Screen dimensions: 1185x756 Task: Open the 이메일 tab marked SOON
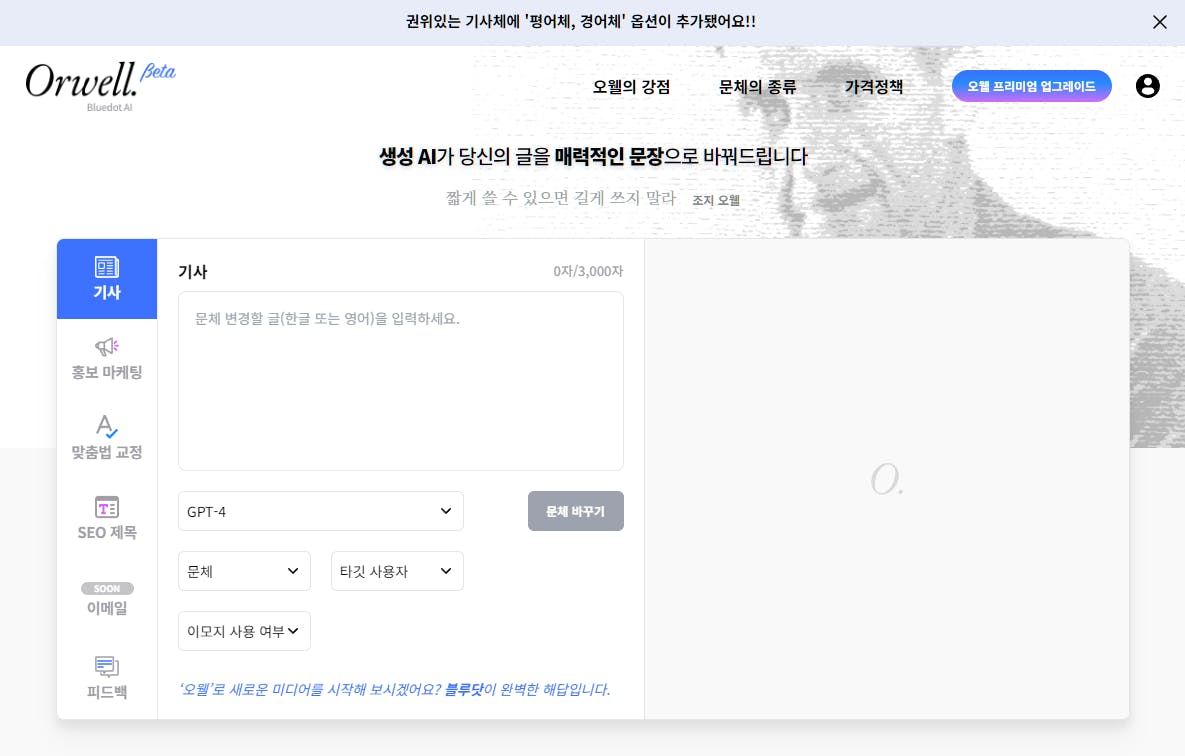(x=107, y=599)
